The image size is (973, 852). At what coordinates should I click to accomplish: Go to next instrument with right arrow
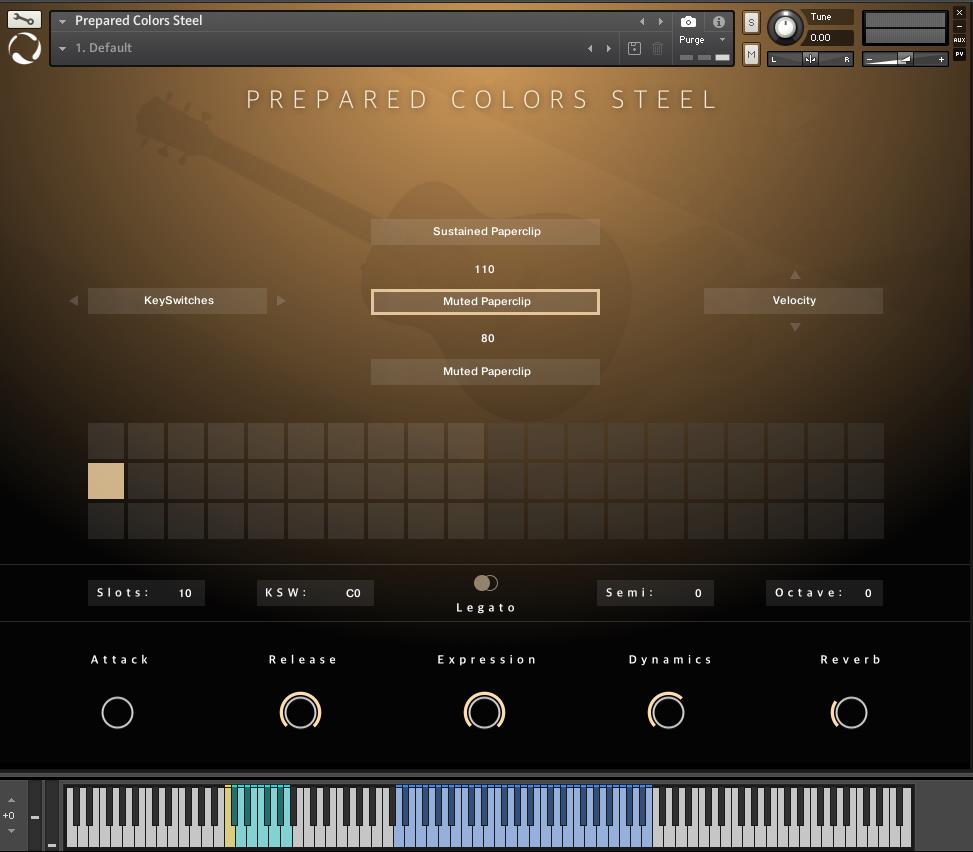tap(660, 21)
